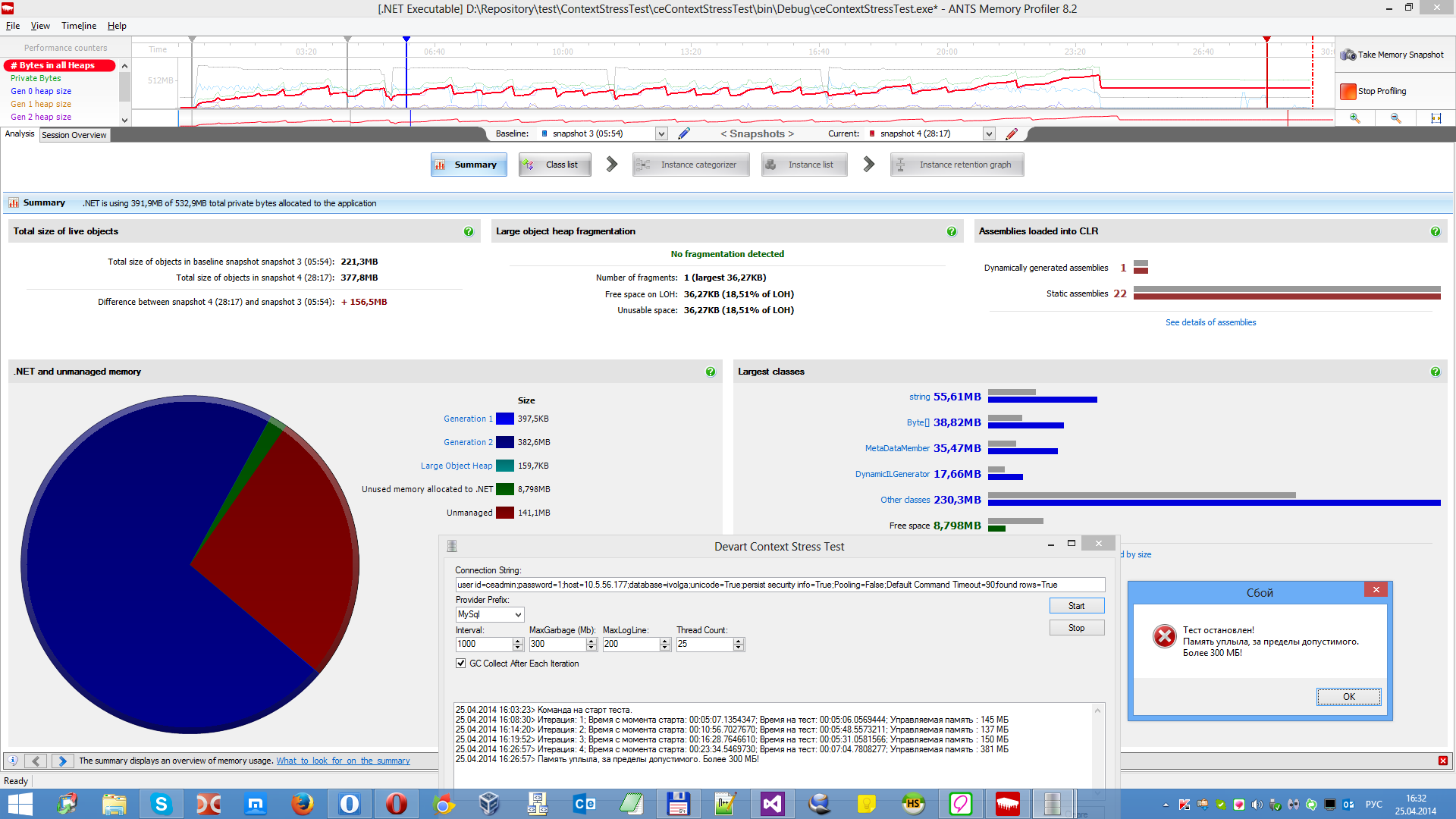Open Baseline snapshot dropdown
The width and height of the screenshot is (1456, 819).
(661, 133)
